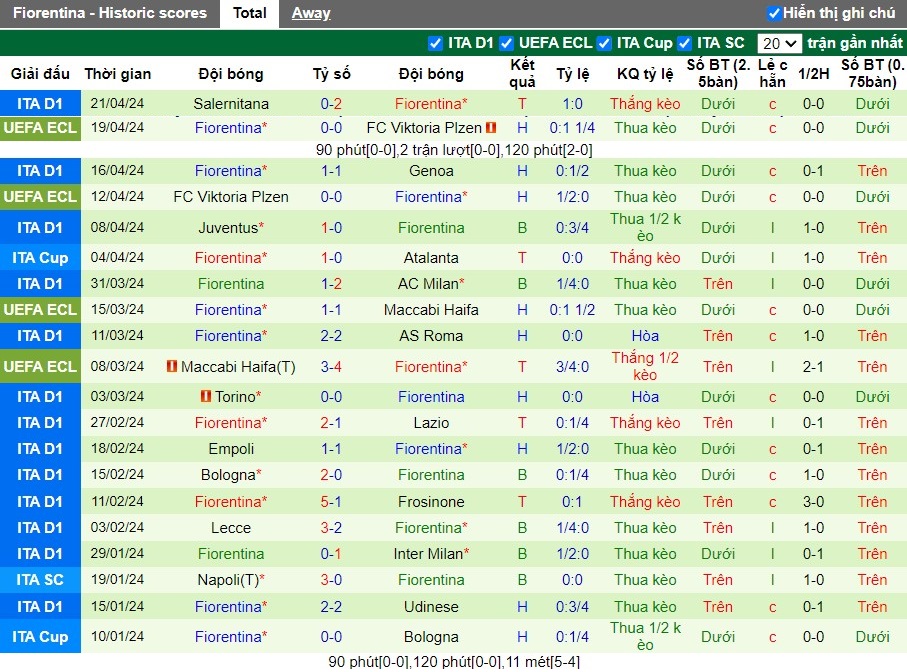The width and height of the screenshot is (907, 672).
Task: Click the 120 phút[2-0] extra time note
Action: [x=548, y=150]
